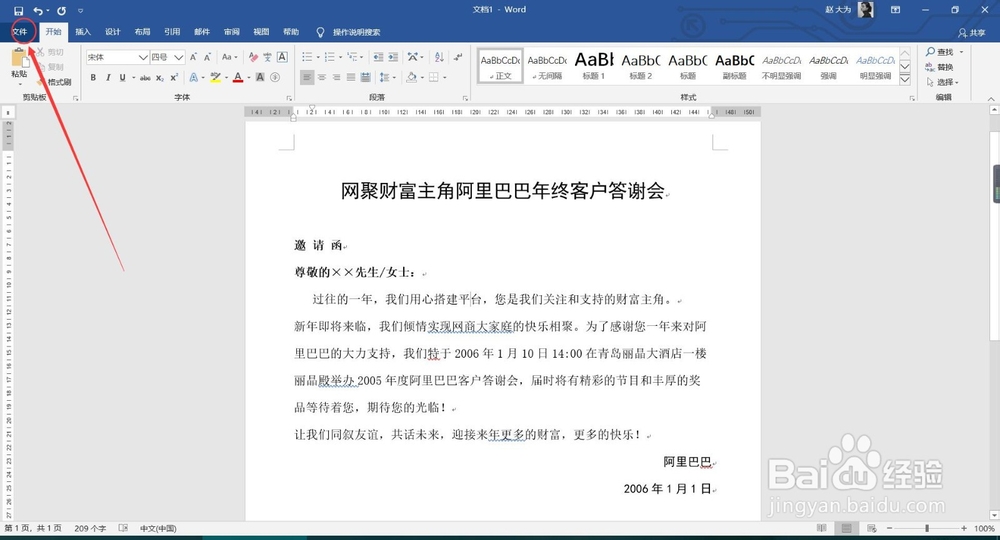The height and width of the screenshot is (540, 1000).
Task: Toggle Underline formatting
Action: tap(122, 78)
